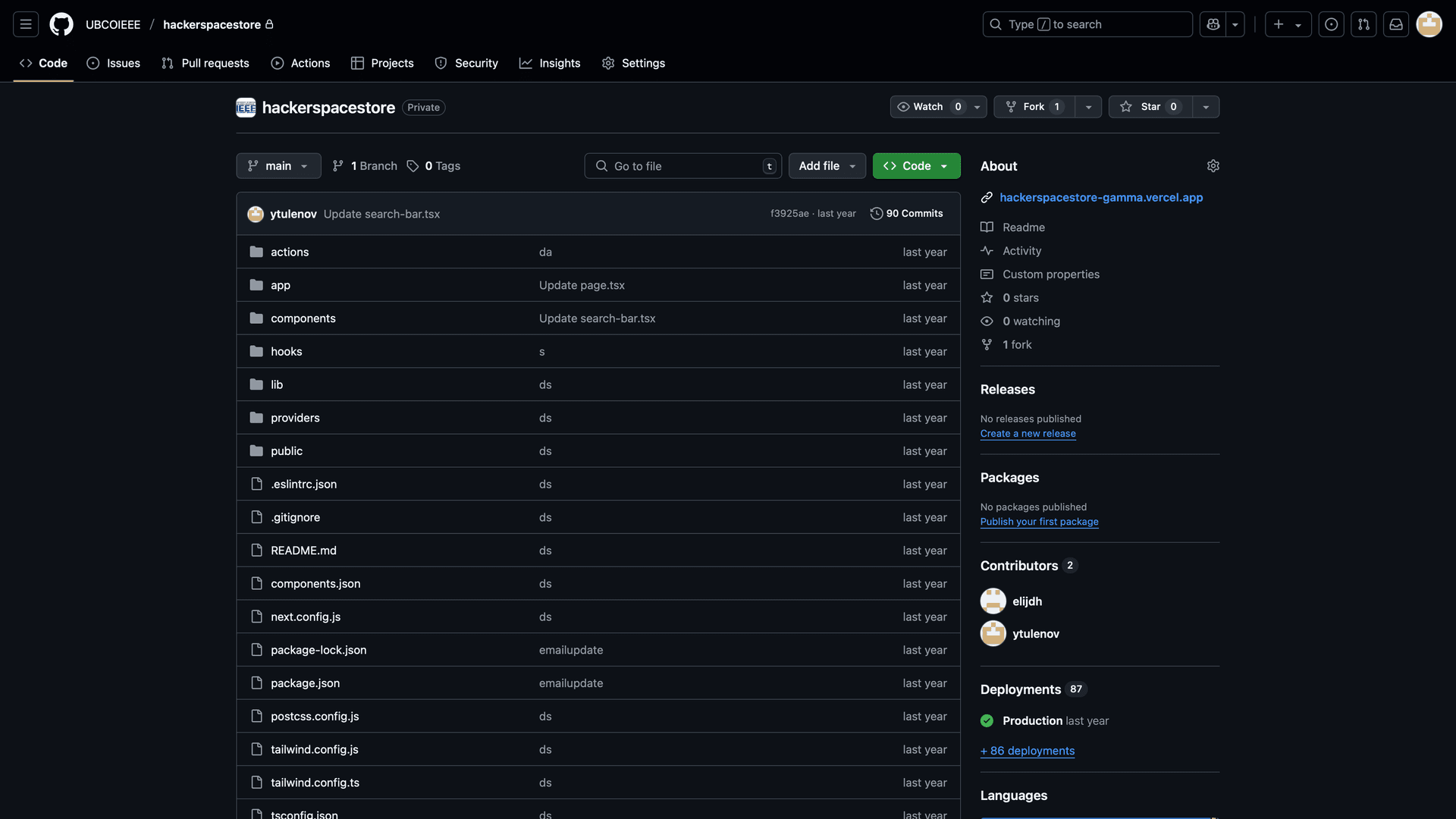
Task: Expand the Fork options dropdown
Action: tap(1088, 107)
